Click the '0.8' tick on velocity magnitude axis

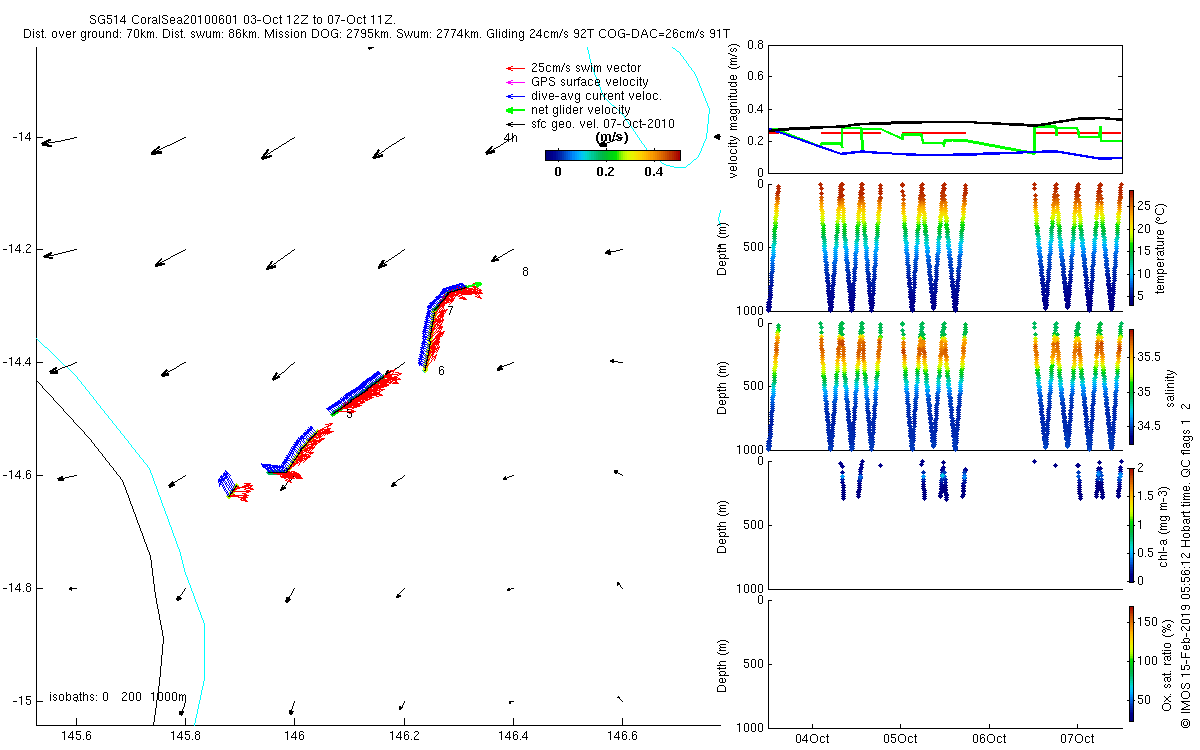(x=755, y=45)
